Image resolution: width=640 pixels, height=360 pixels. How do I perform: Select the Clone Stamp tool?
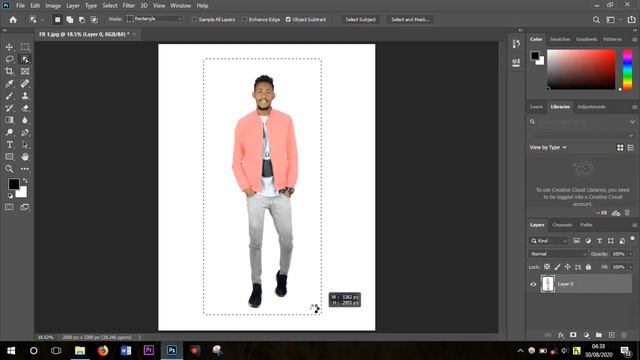point(25,96)
